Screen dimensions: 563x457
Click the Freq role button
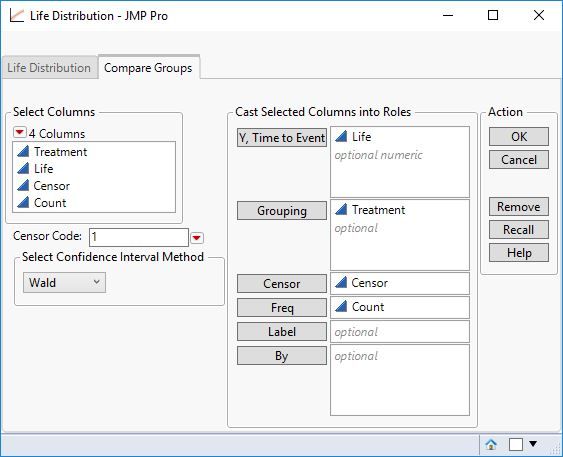[282, 308]
